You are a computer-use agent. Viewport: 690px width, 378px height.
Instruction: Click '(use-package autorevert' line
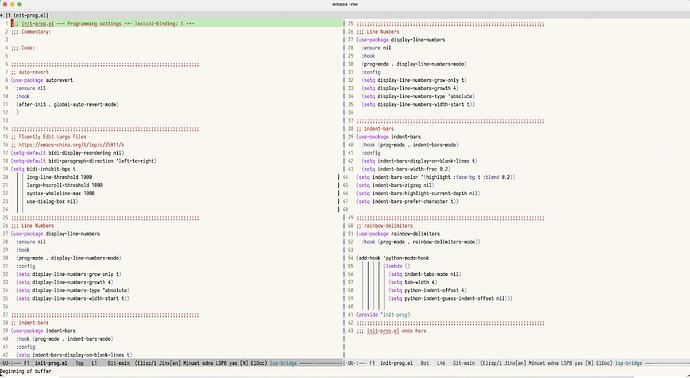(x=42, y=80)
